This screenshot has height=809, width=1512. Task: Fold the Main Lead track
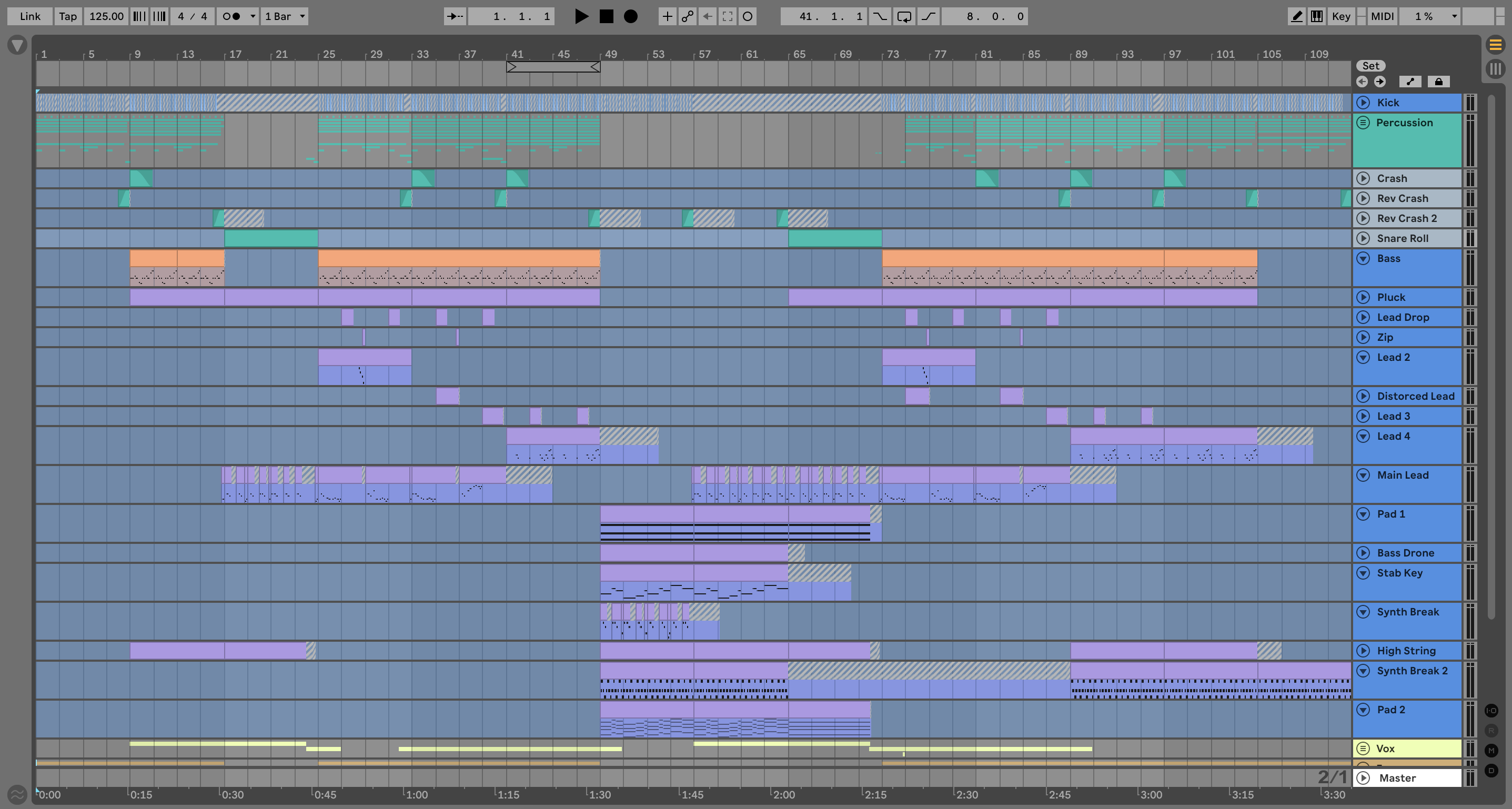[1363, 474]
